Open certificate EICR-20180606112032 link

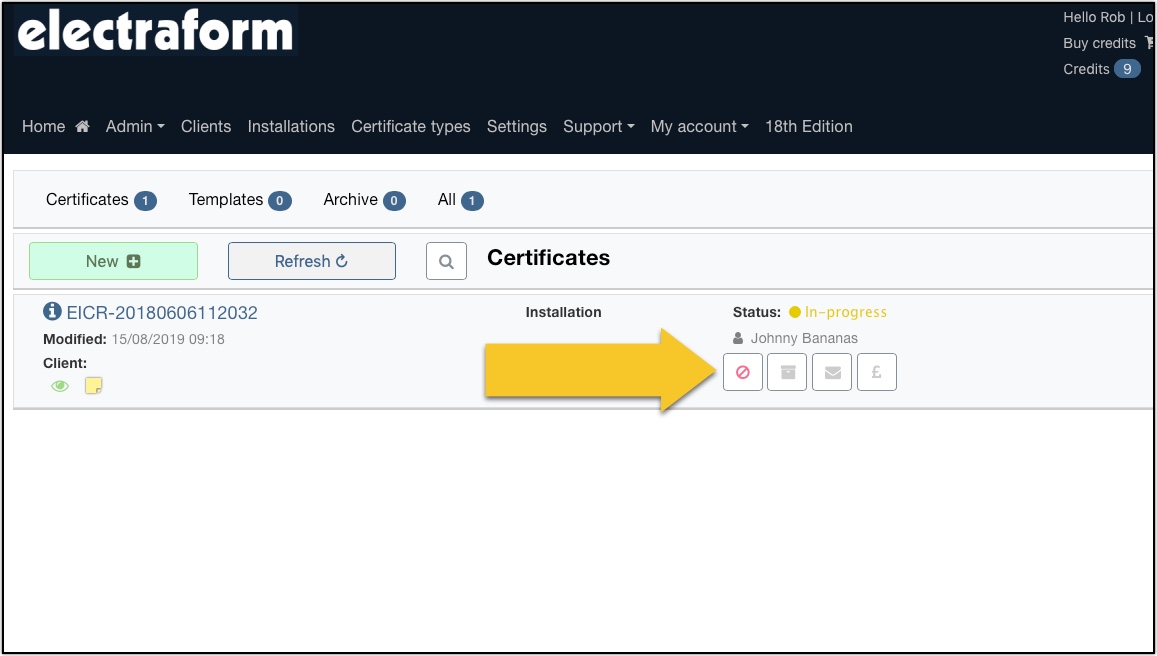pyautogui.click(x=162, y=313)
